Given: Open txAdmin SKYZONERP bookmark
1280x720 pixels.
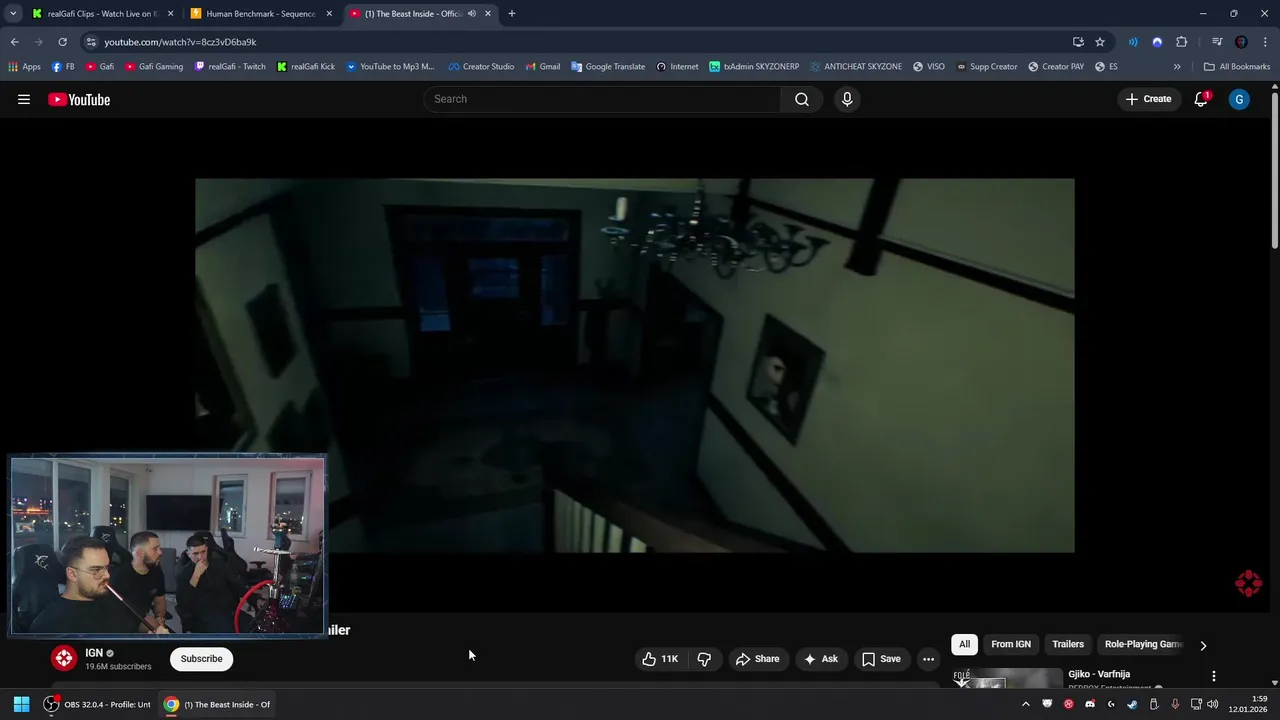Looking at the screenshot, I should 754,67.
